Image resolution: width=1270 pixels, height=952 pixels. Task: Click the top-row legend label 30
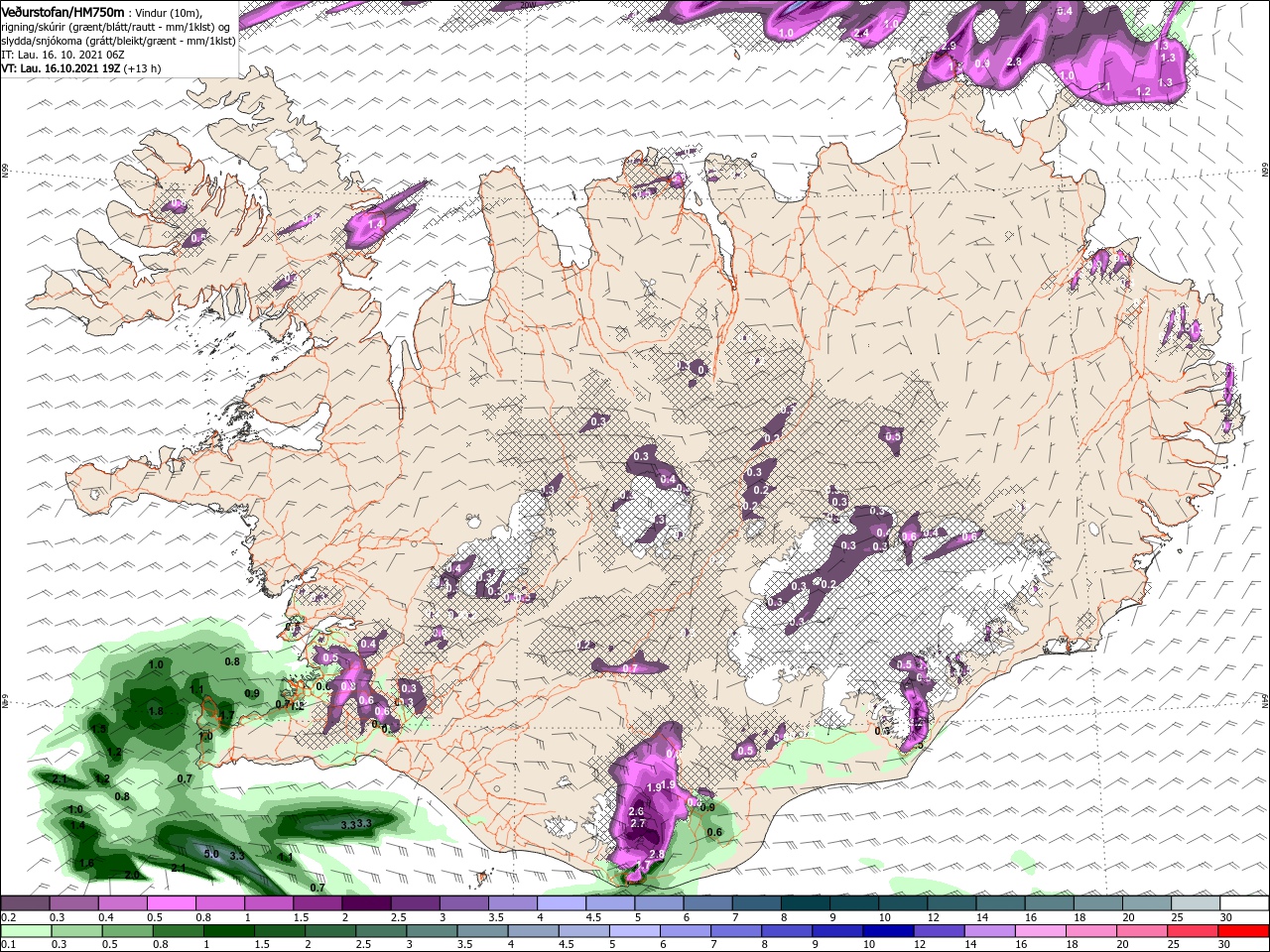point(1225,917)
